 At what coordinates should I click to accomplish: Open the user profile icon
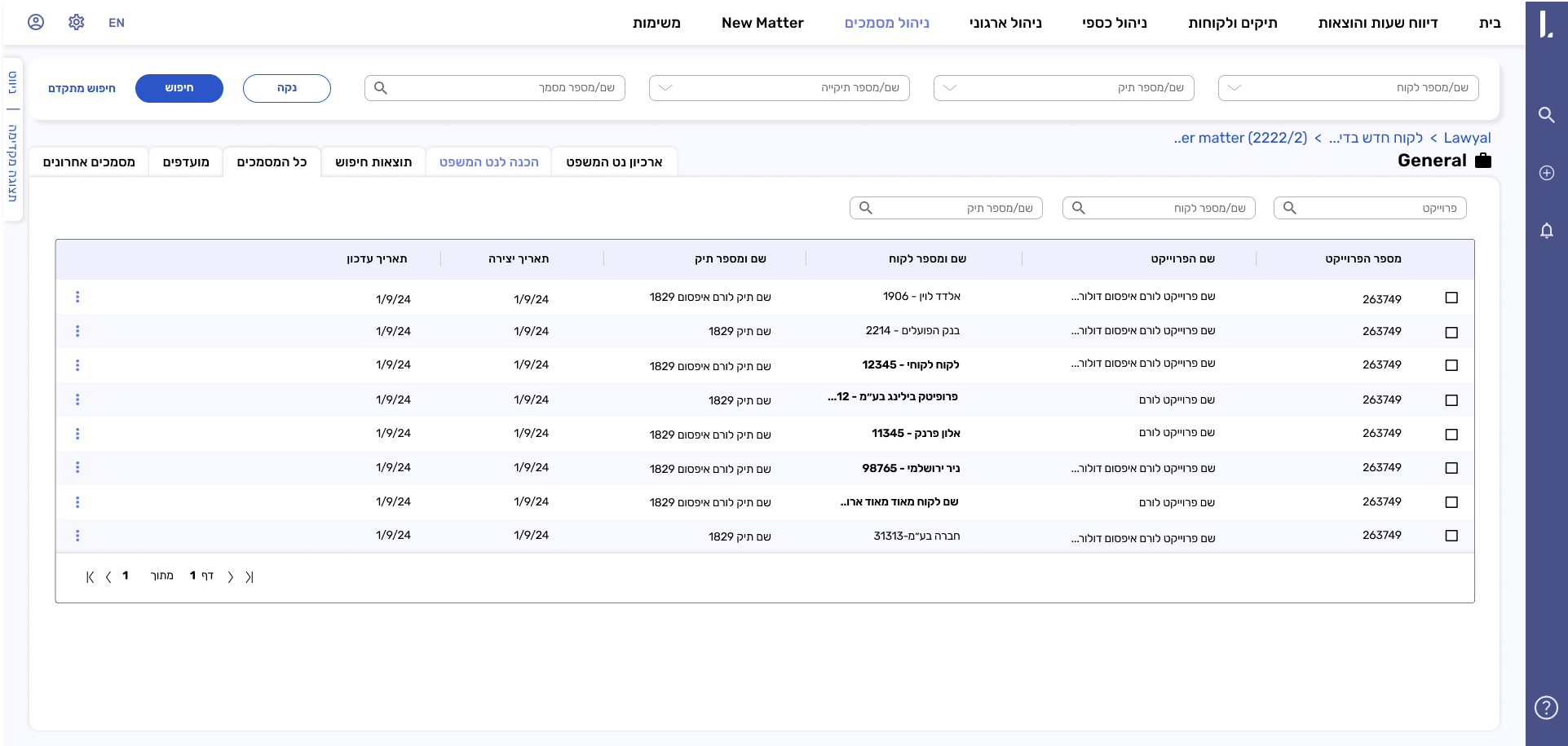point(36,22)
